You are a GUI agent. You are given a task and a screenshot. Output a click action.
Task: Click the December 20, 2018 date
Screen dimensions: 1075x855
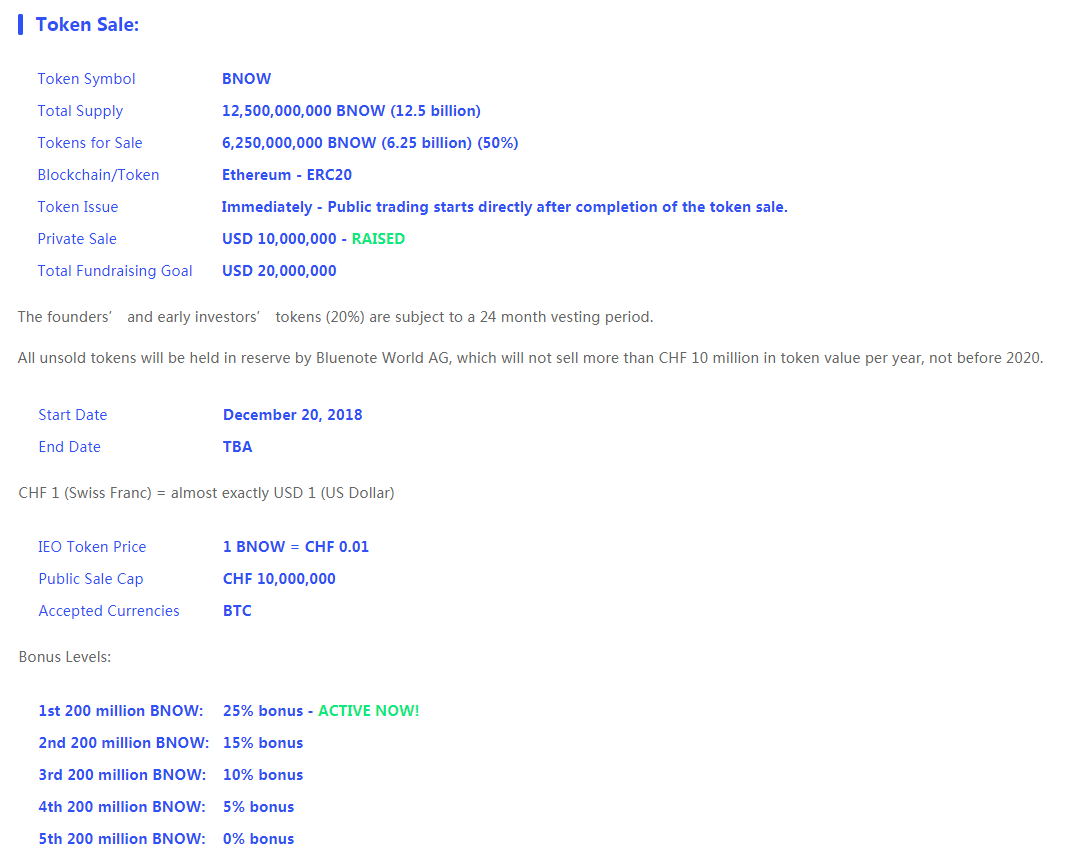[293, 415]
